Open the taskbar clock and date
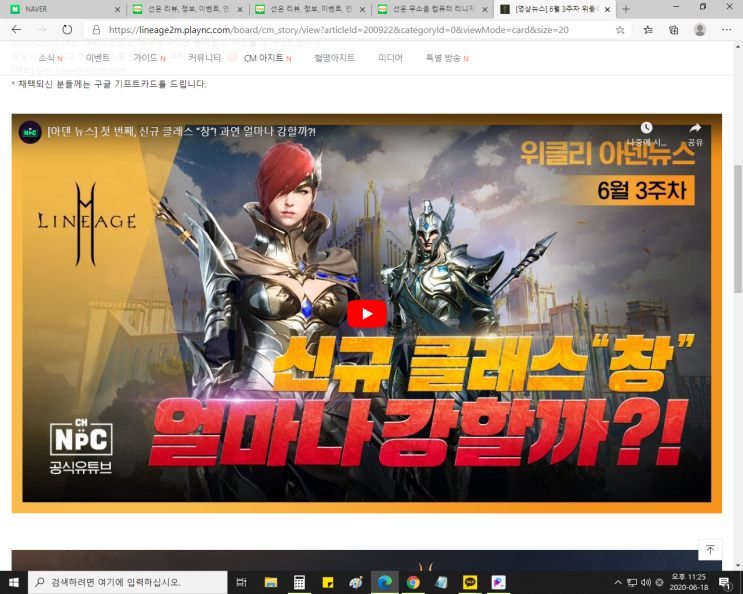 689,582
